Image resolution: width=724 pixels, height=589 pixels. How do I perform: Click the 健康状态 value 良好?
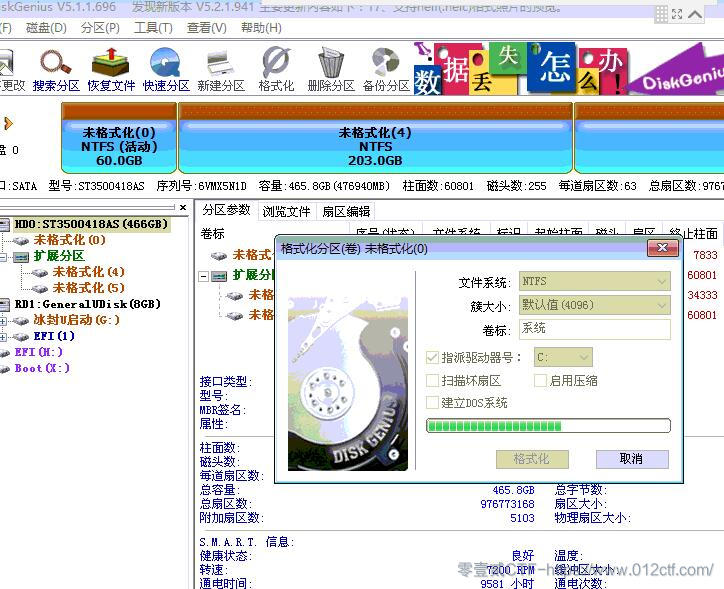pyautogui.click(x=523, y=555)
